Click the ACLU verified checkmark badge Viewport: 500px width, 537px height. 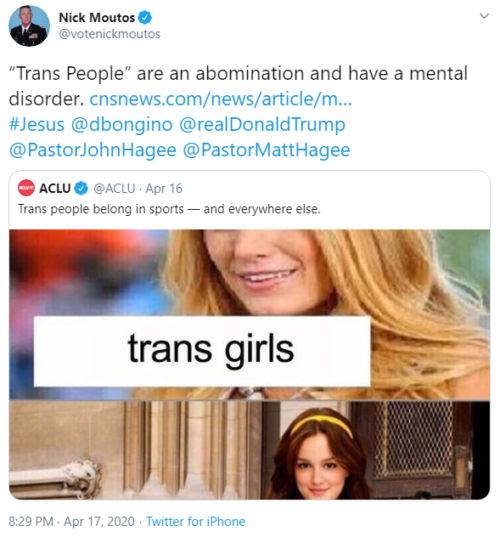pyautogui.click(x=81, y=188)
